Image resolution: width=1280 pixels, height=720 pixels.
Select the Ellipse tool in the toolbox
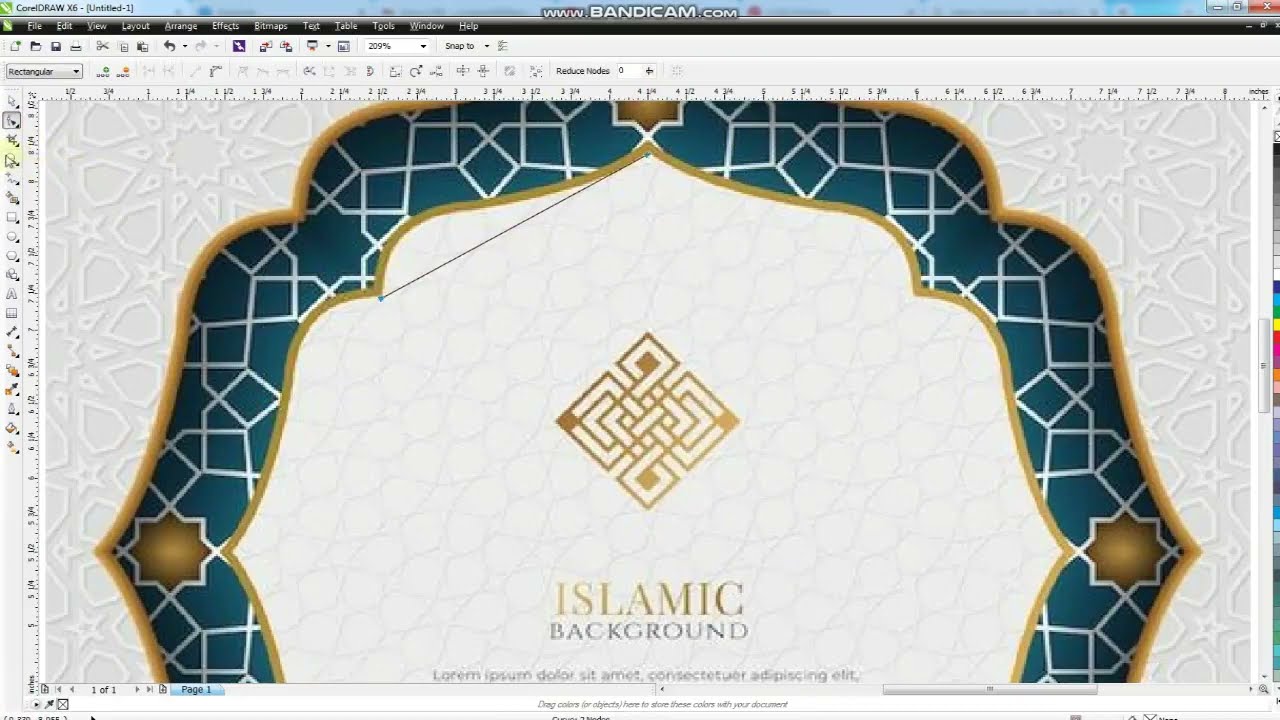tap(12, 237)
